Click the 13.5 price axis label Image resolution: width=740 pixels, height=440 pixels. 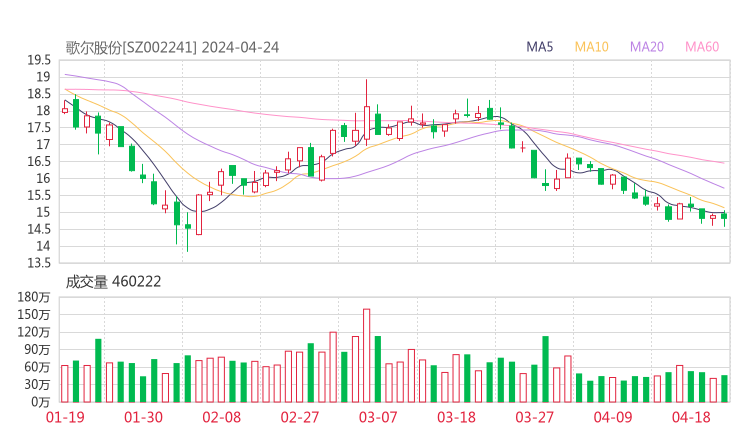click(x=39, y=263)
